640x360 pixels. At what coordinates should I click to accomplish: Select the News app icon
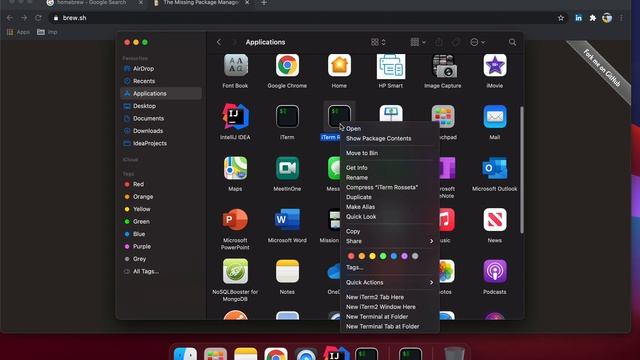495,220
